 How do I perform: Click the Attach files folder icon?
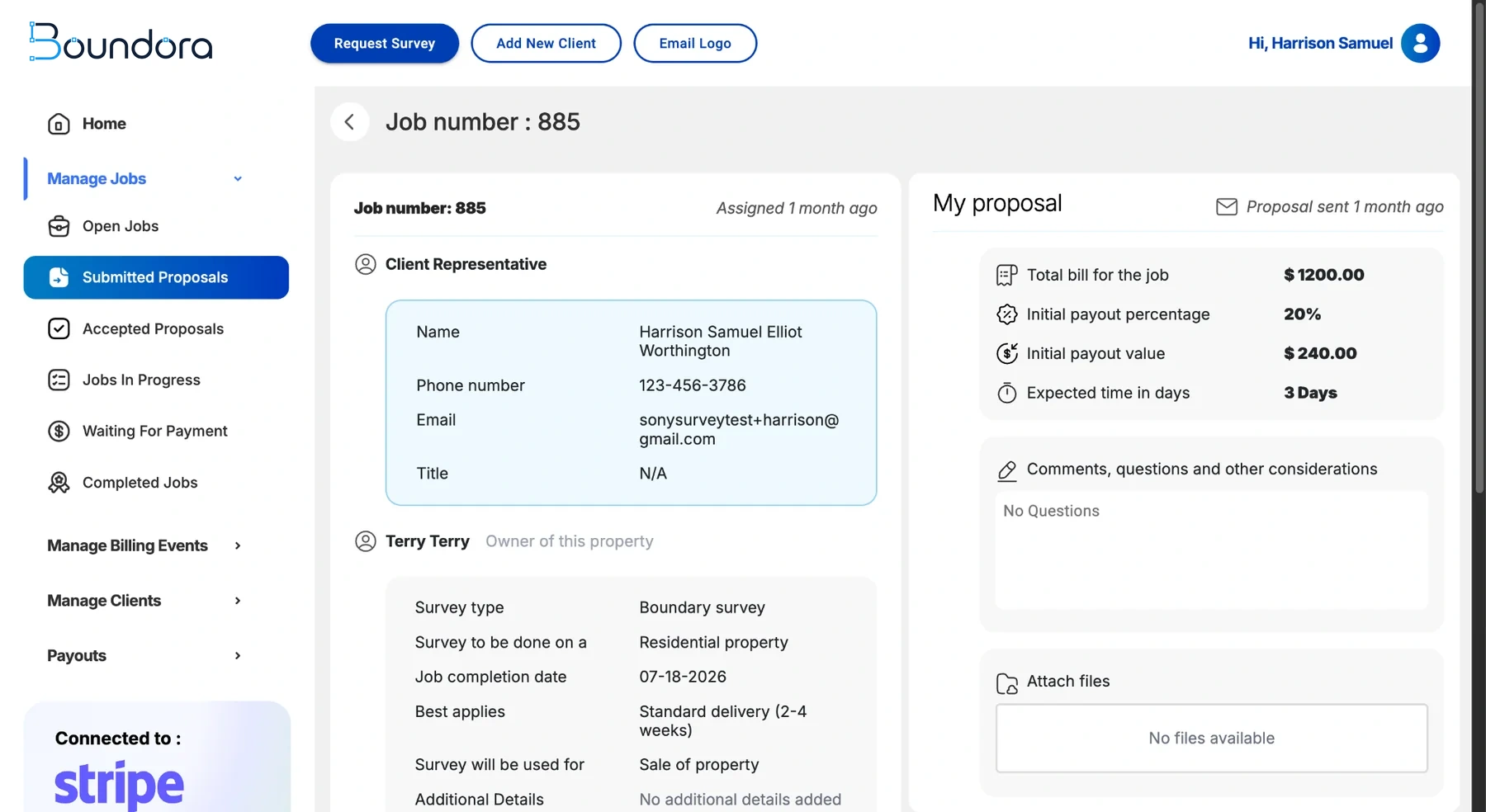pos(1006,683)
